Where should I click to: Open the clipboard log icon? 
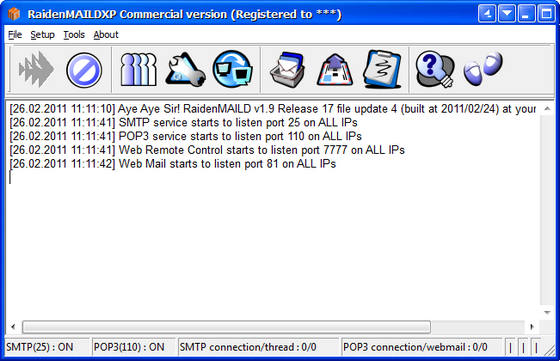coord(382,69)
